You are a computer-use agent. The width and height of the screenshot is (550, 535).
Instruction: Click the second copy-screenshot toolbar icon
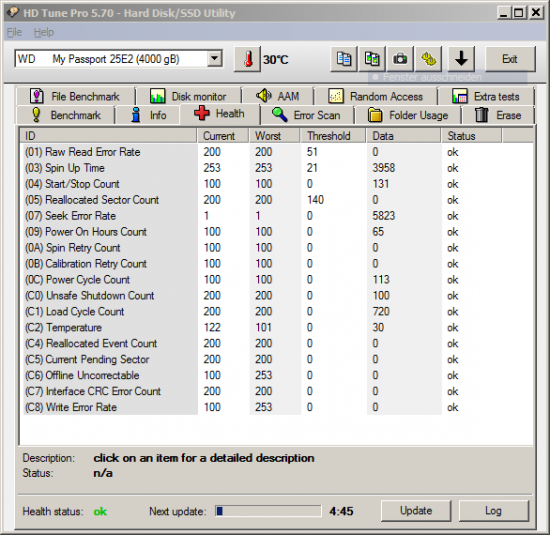(372, 59)
